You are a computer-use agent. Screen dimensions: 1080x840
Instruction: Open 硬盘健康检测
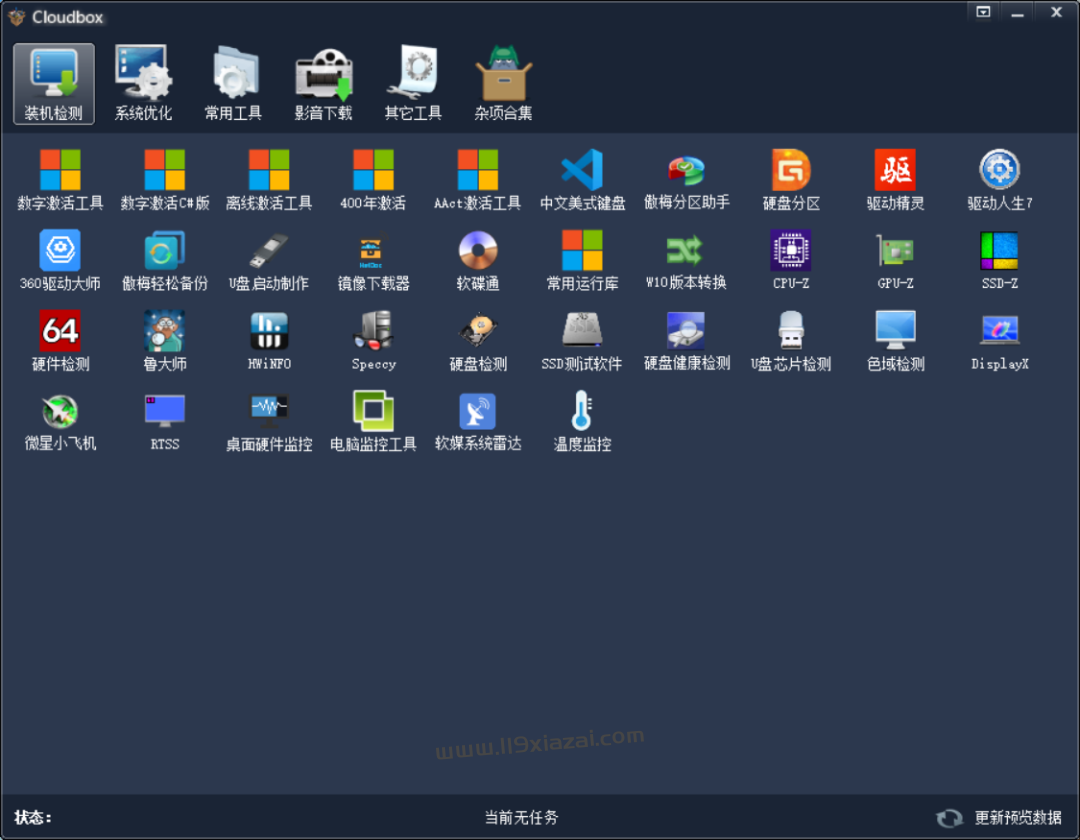coord(687,341)
